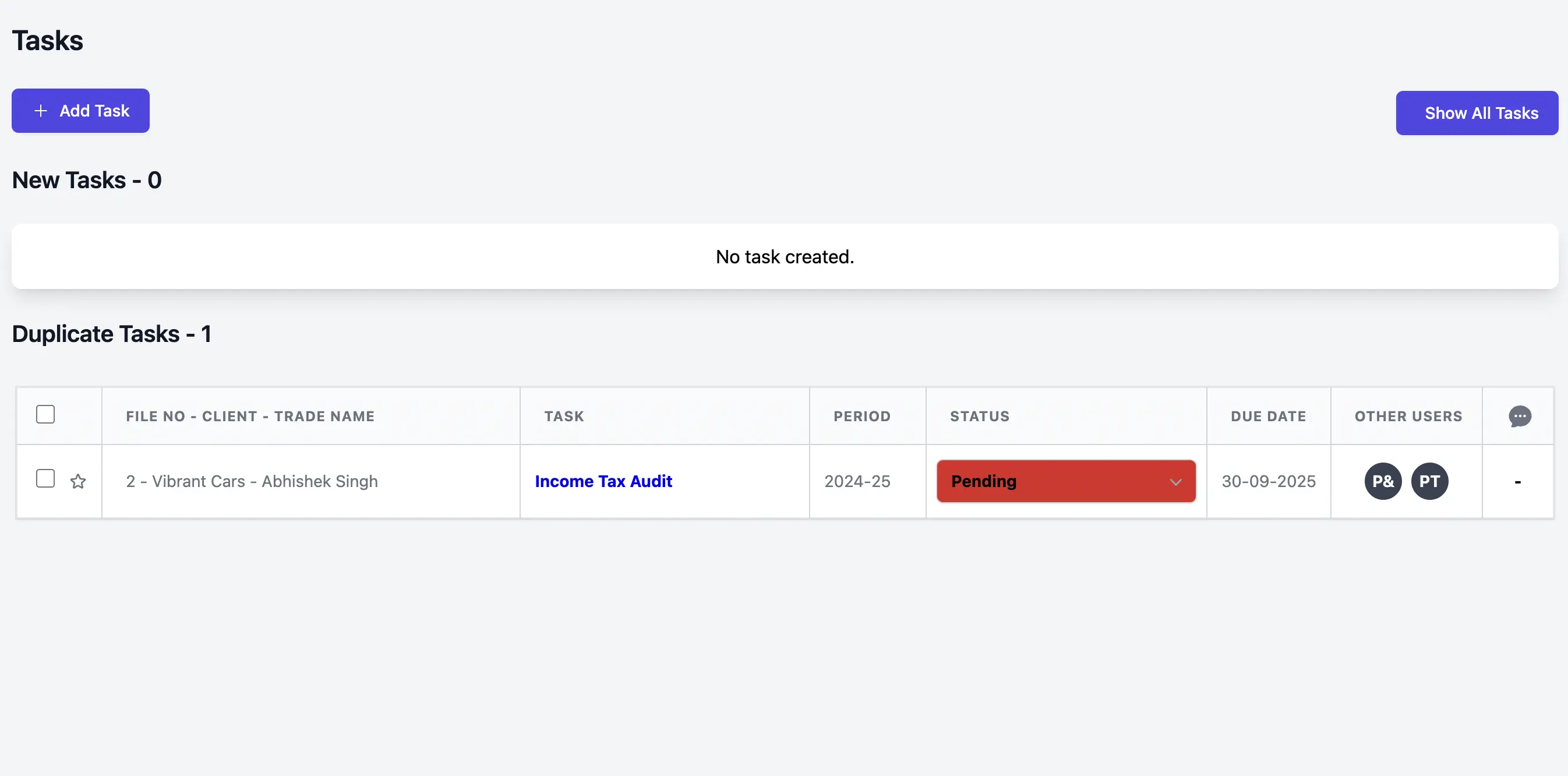Image resolution: width=1568 pixels, height=776 pixels.
Task: Click the Tasks page title
Action: (48, 41)
